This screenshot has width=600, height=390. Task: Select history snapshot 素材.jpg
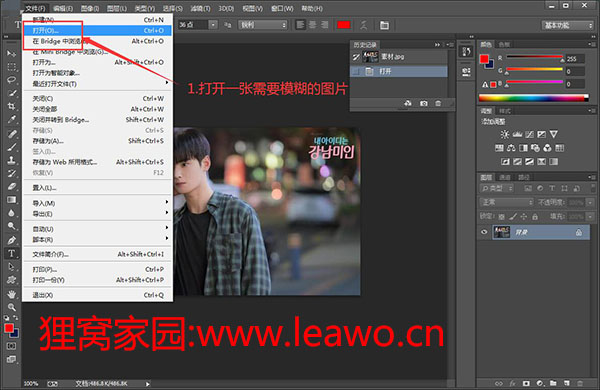(x=399, y=57)
